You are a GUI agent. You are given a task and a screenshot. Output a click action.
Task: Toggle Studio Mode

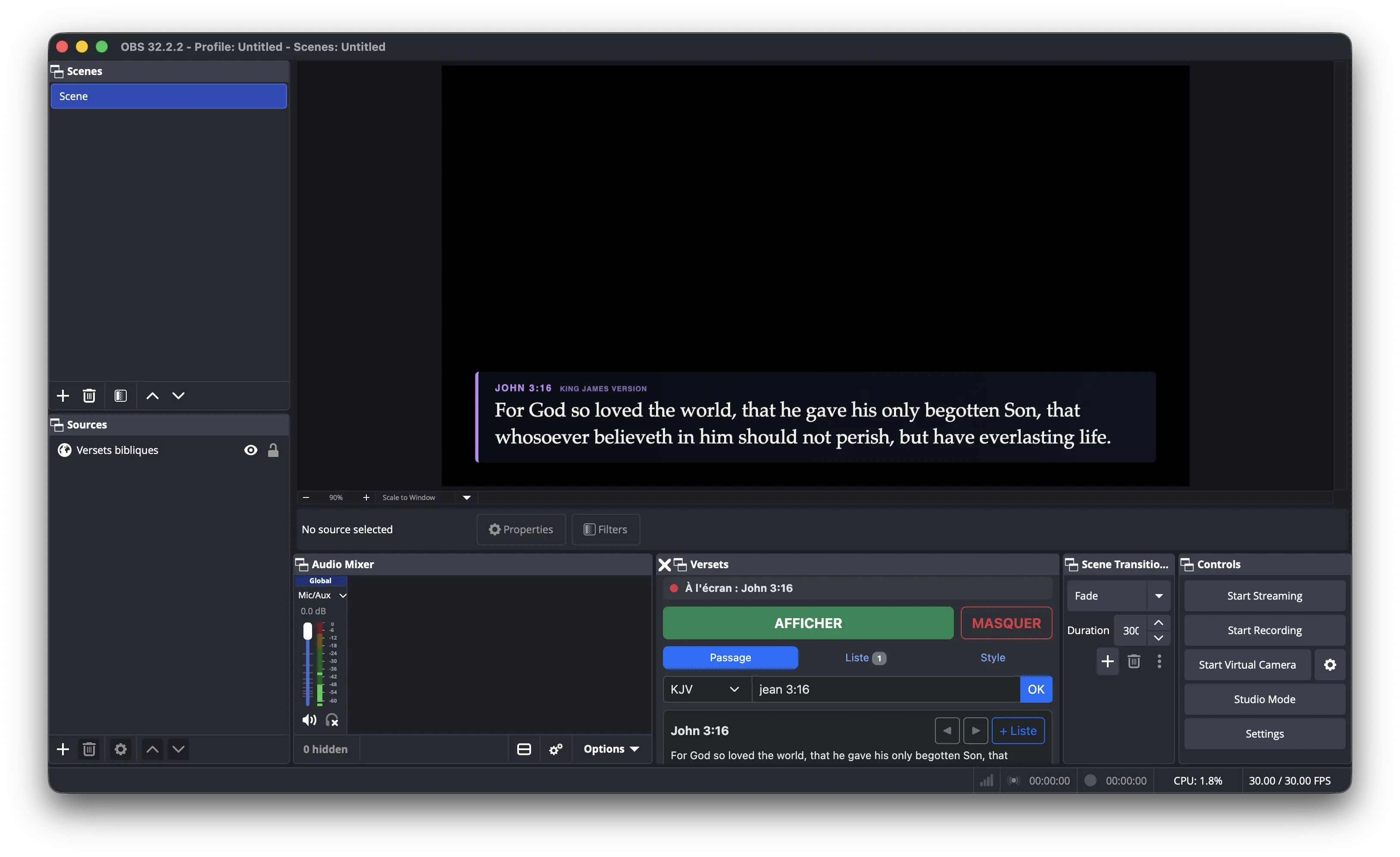1264,699
